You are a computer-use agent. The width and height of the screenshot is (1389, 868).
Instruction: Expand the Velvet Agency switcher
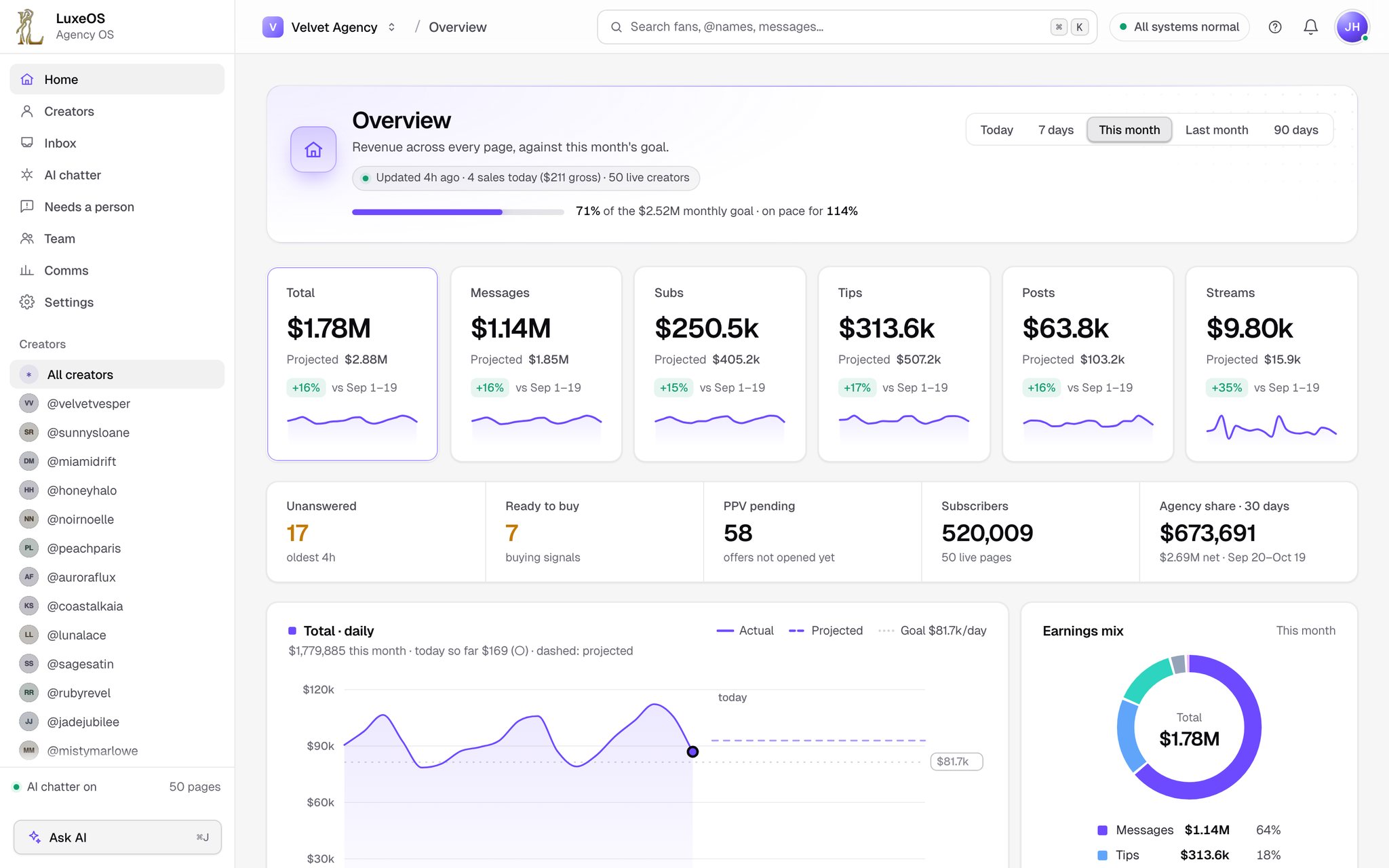point(330,27)
